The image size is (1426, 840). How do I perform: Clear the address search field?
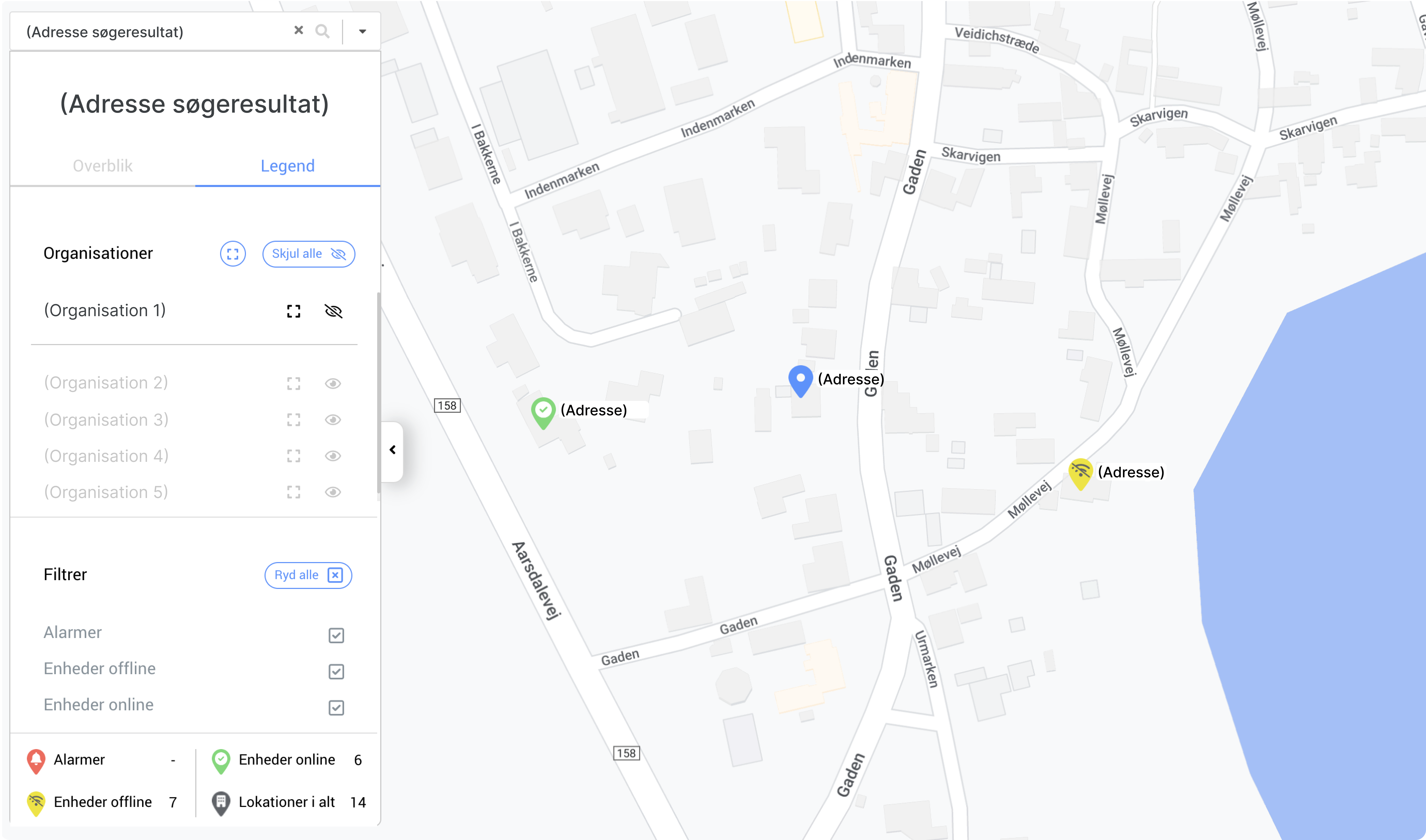coord(298,30)
